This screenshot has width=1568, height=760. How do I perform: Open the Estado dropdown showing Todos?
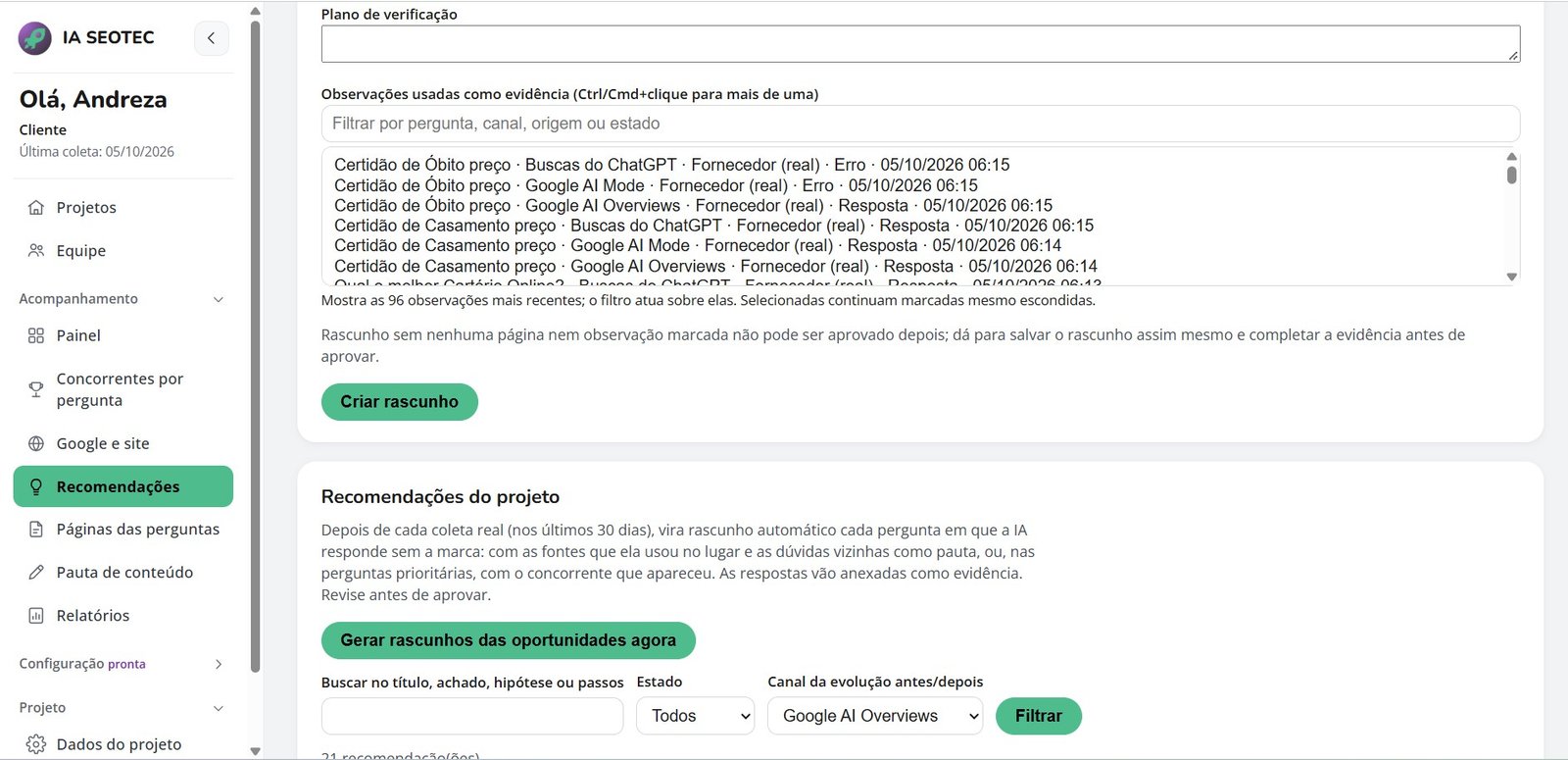click(696, 716)
